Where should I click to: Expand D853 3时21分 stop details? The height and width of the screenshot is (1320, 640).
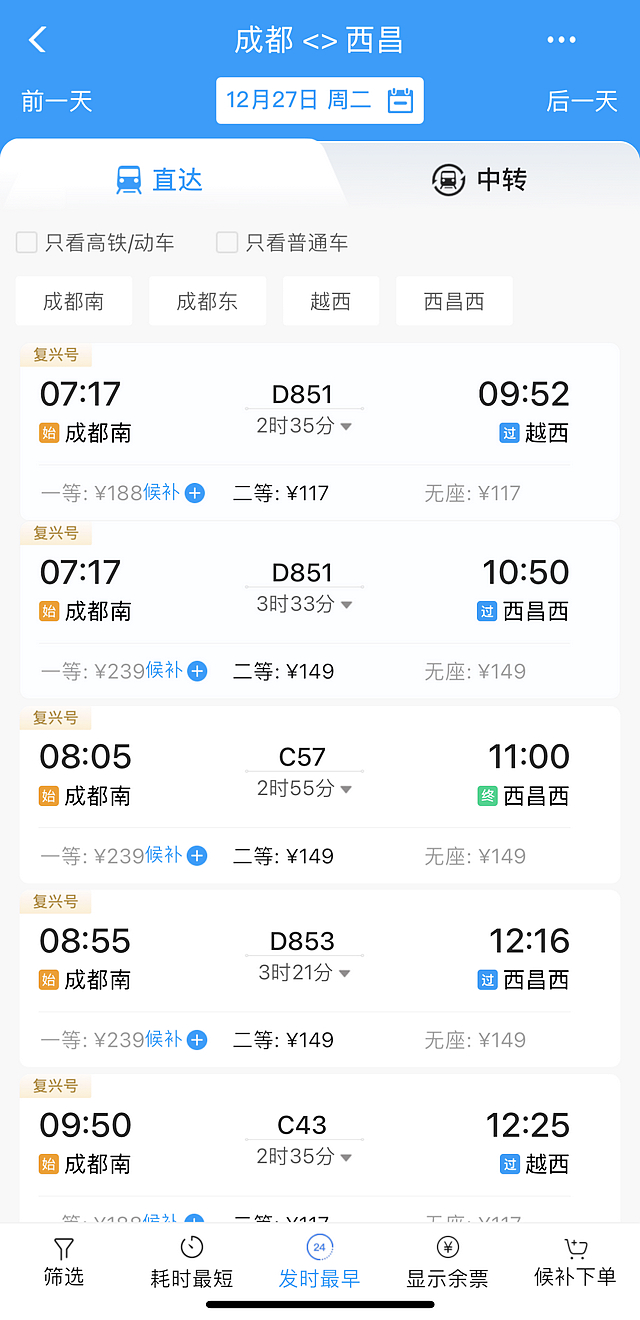(346, 974)
